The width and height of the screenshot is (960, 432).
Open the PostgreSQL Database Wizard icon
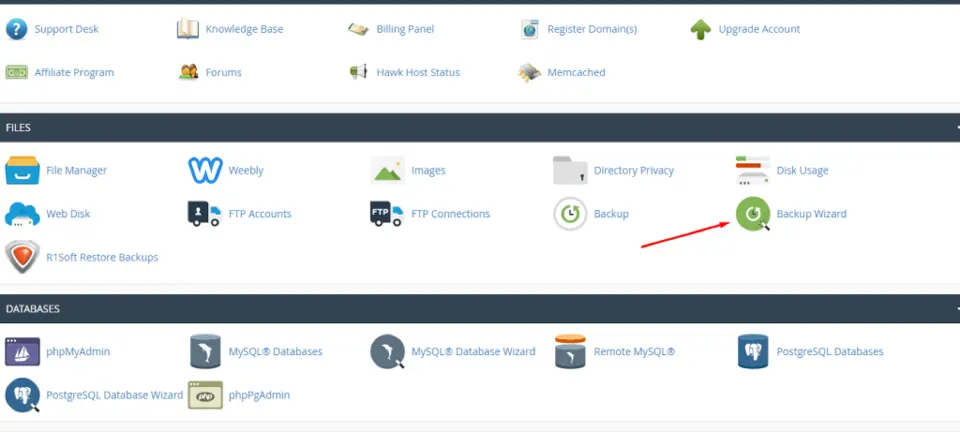coord(23,395)
